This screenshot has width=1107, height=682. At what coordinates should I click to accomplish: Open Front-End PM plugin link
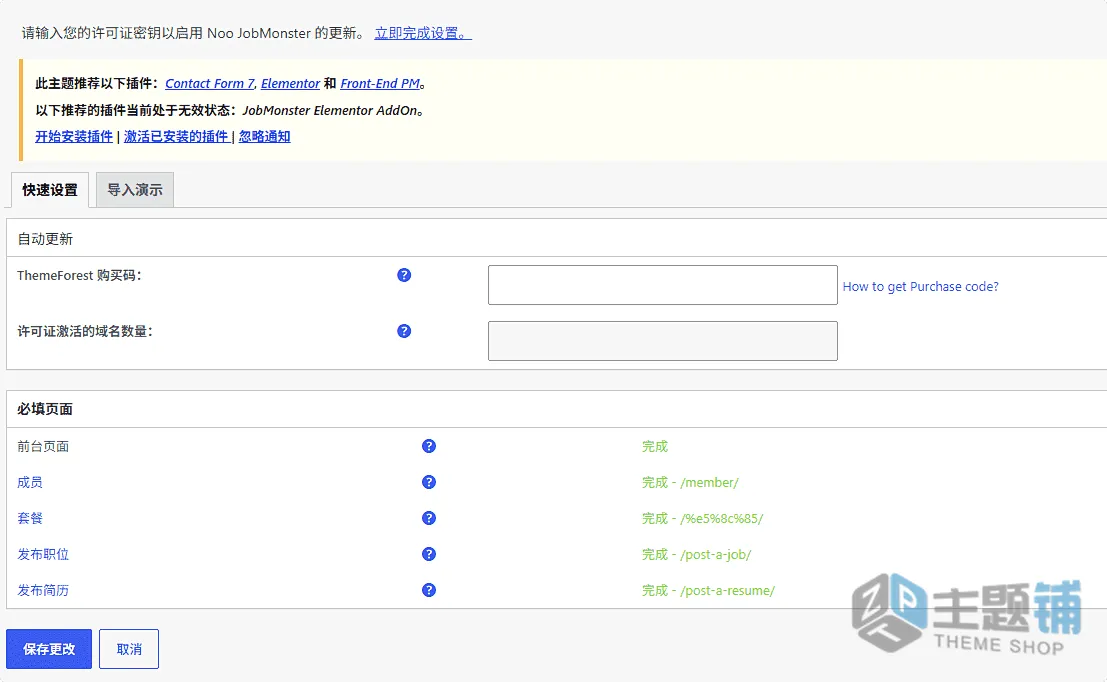click(x=380, y=83)
